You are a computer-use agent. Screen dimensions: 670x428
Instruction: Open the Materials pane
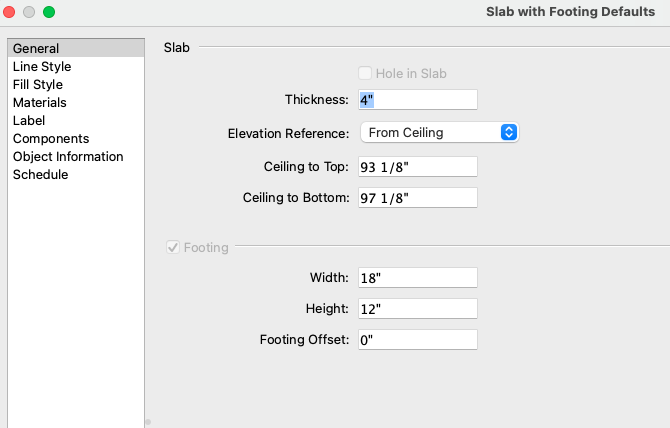(40, 102)
